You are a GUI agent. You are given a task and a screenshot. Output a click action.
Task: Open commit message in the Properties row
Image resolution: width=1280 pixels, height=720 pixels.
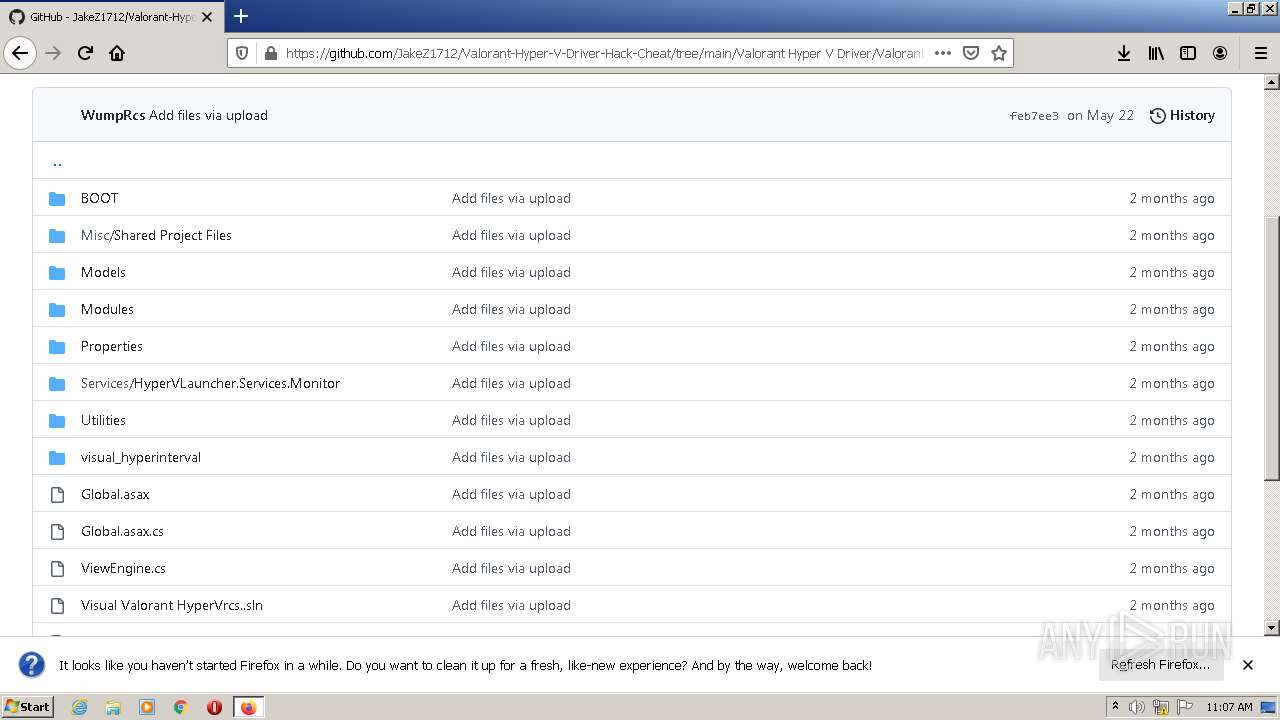(511, 346)
